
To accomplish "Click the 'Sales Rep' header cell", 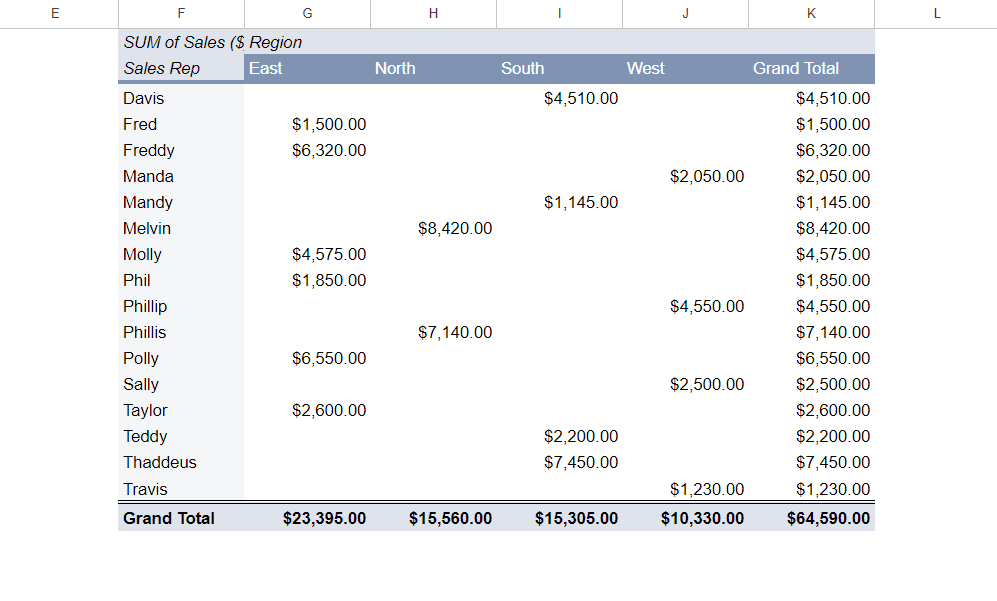I will pyautogui.click(x=181, y=68).
